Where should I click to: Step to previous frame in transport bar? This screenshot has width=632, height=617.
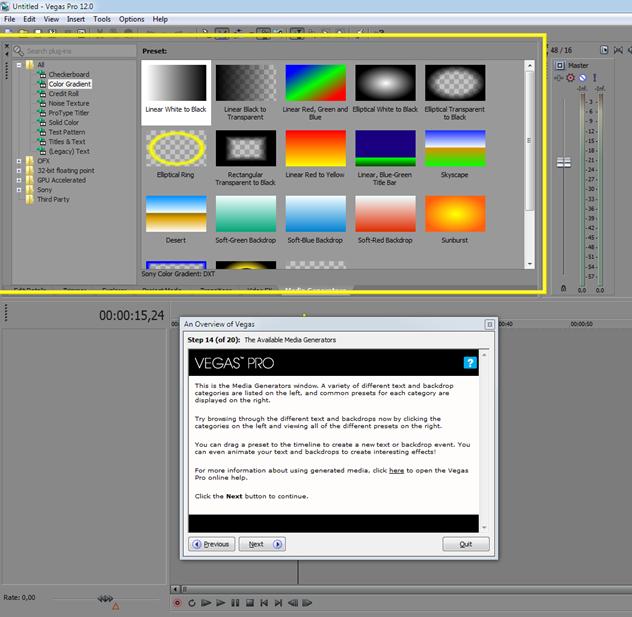[x=293, y=603]
